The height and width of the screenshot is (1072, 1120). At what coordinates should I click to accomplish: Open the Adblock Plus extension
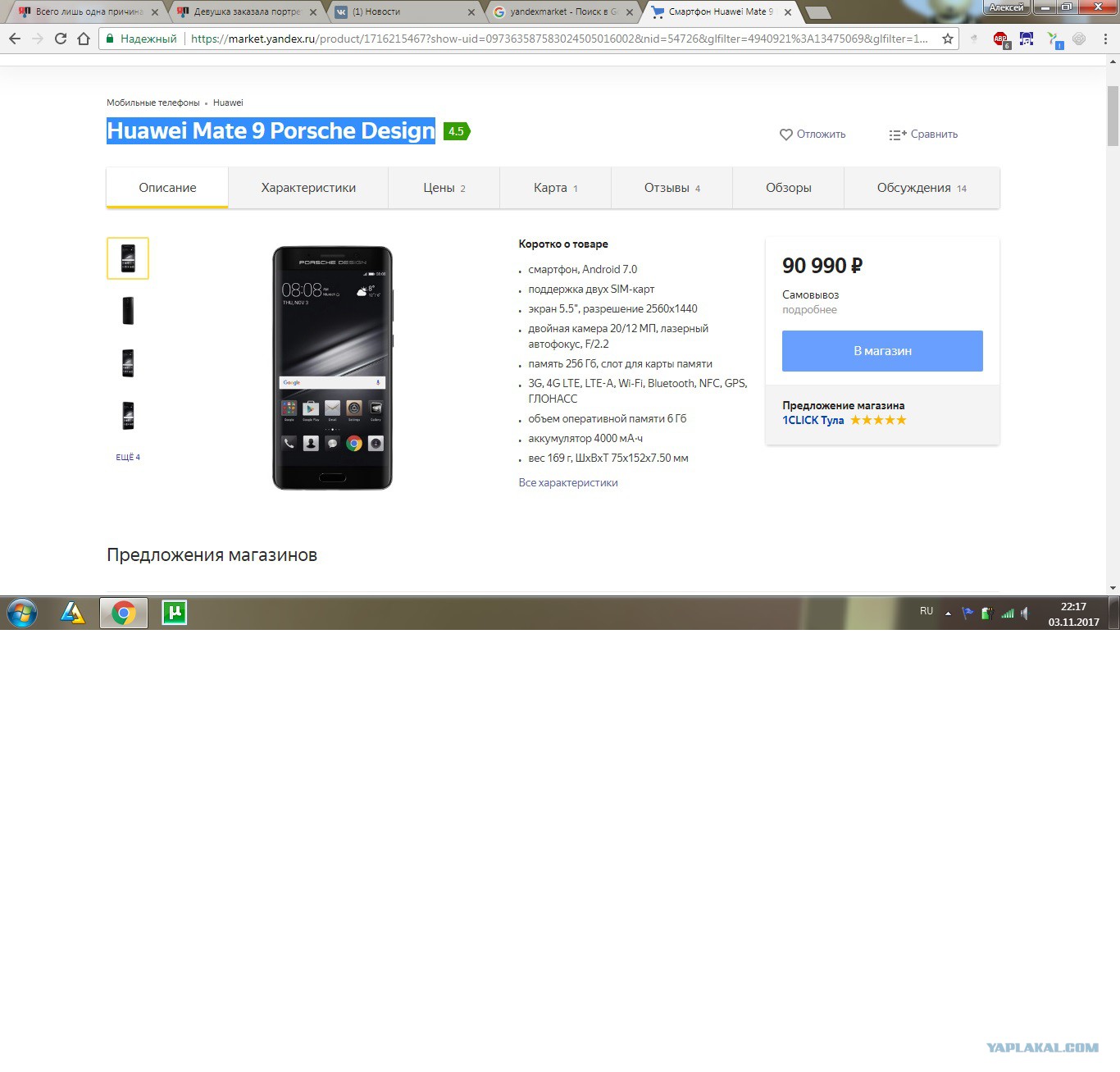1001,39
